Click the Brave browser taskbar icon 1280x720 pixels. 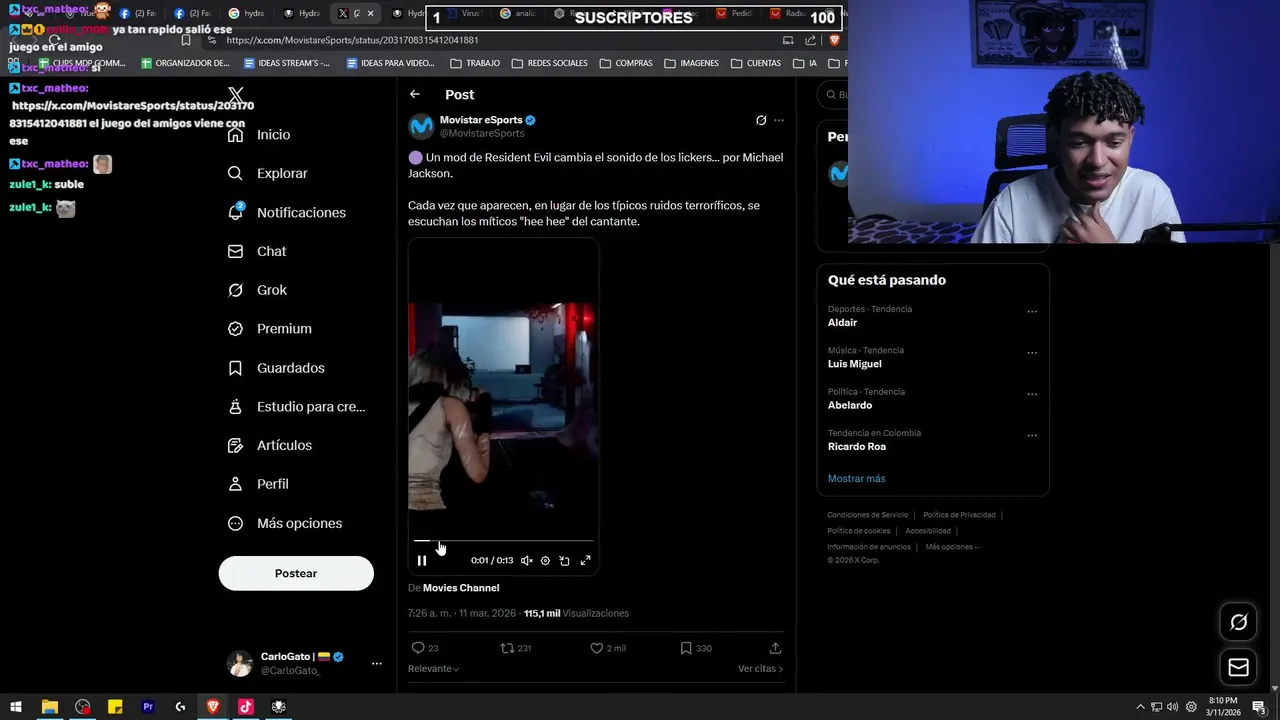[x=213, y=707]
